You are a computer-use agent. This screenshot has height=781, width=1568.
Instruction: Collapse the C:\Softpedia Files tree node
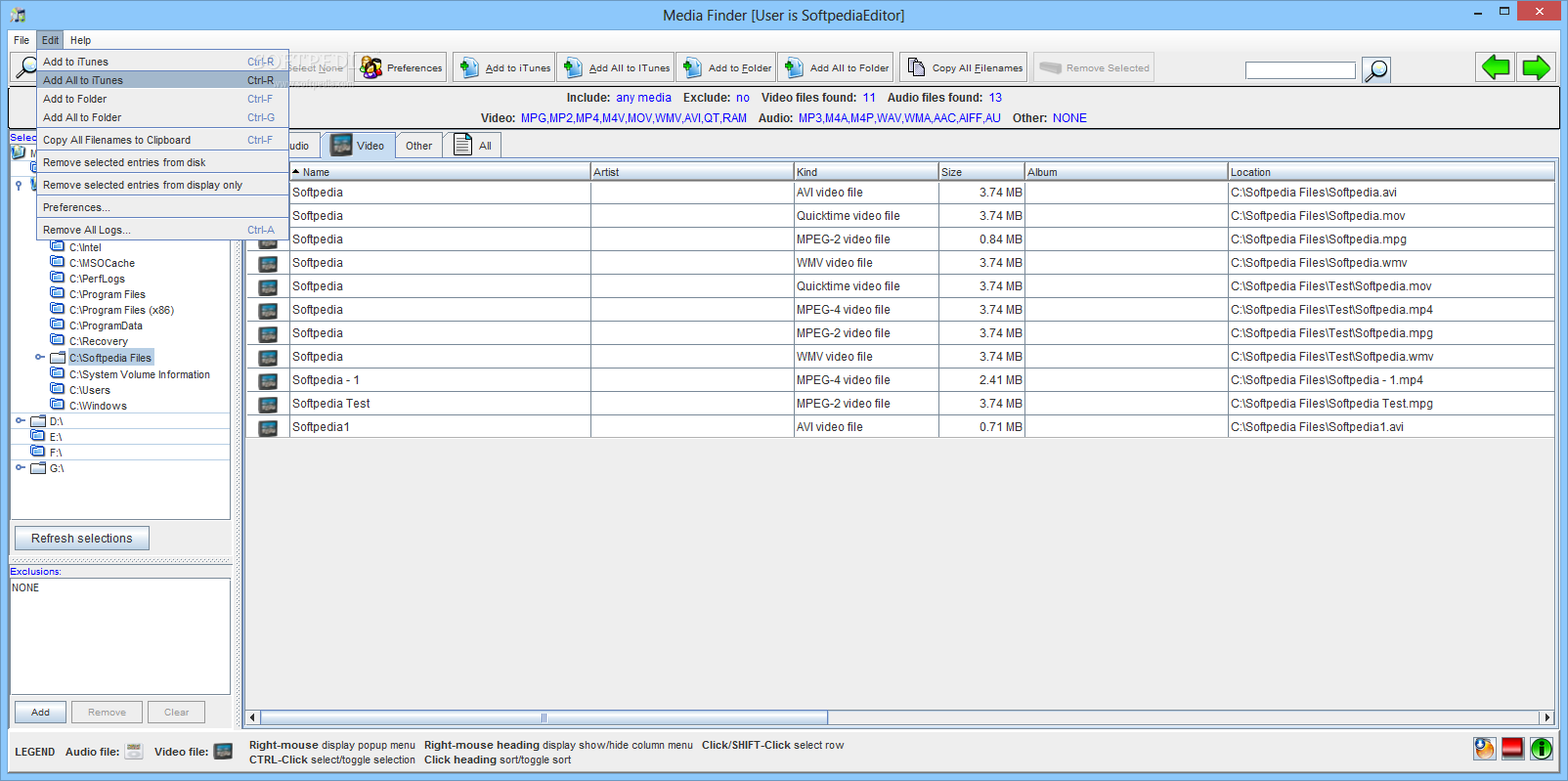click(x=39, y=358)
